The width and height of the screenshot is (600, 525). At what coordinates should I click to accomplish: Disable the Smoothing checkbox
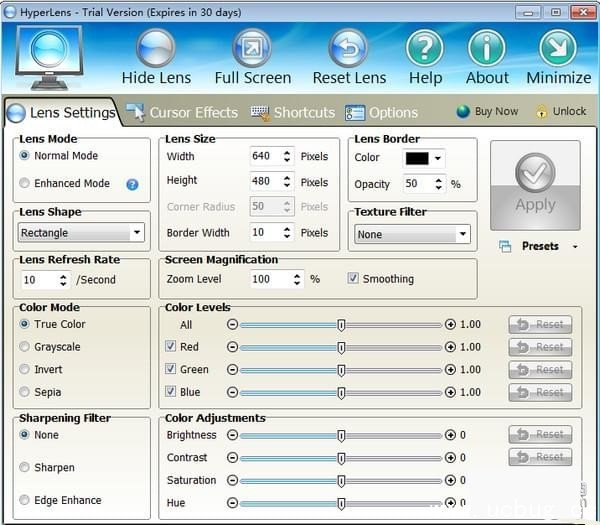pyautogui.click(x=353, y=279)
